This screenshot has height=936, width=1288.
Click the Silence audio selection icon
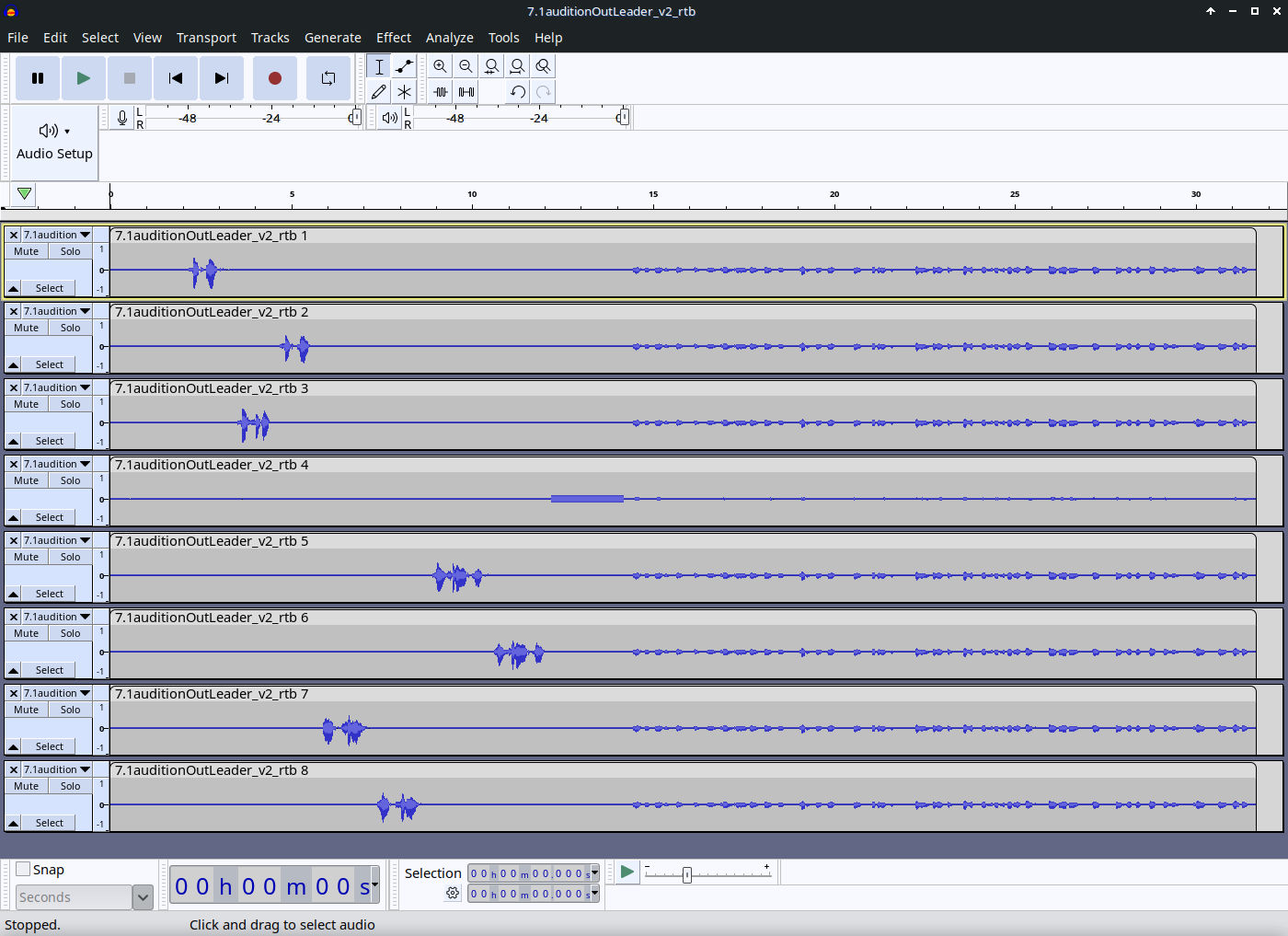[466, 92]
